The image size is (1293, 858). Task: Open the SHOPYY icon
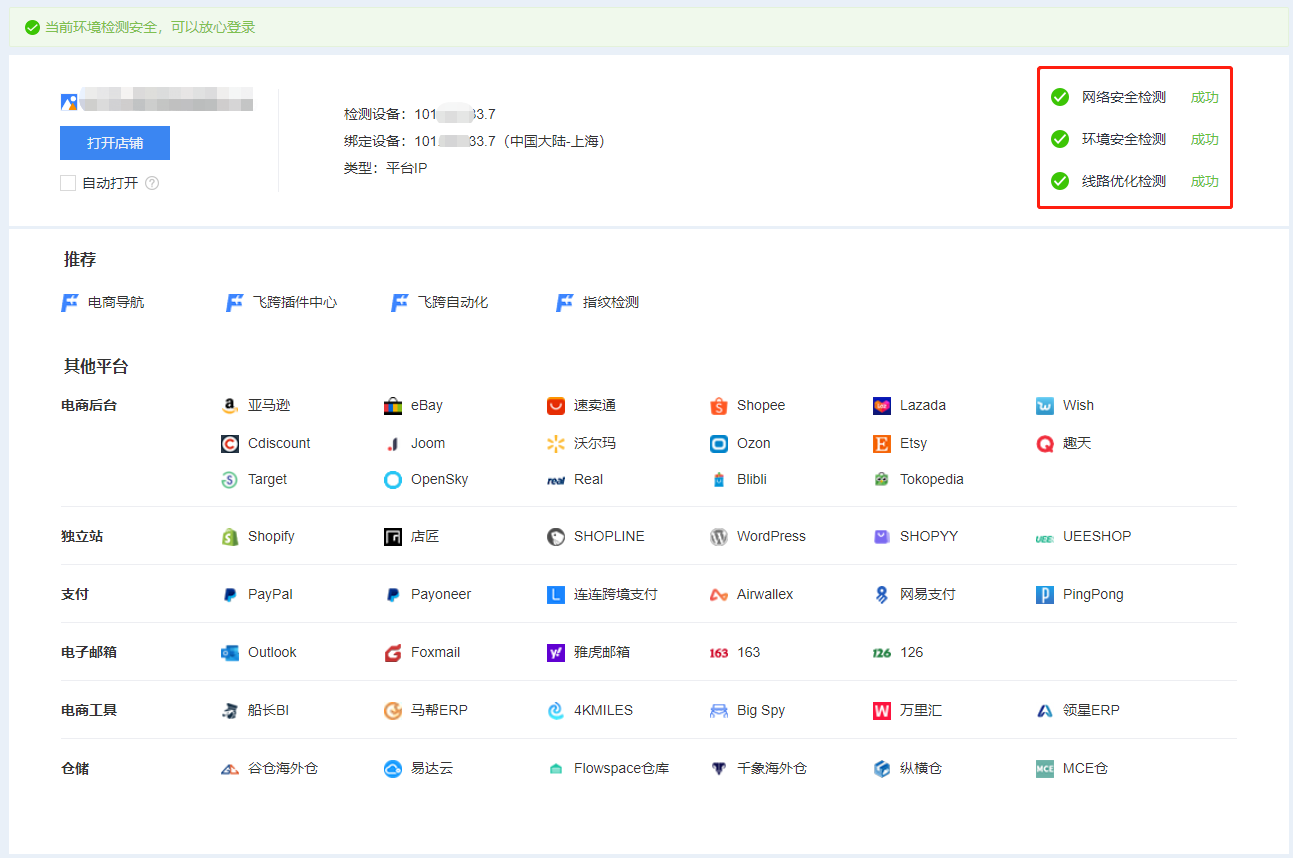coord(882,536)
